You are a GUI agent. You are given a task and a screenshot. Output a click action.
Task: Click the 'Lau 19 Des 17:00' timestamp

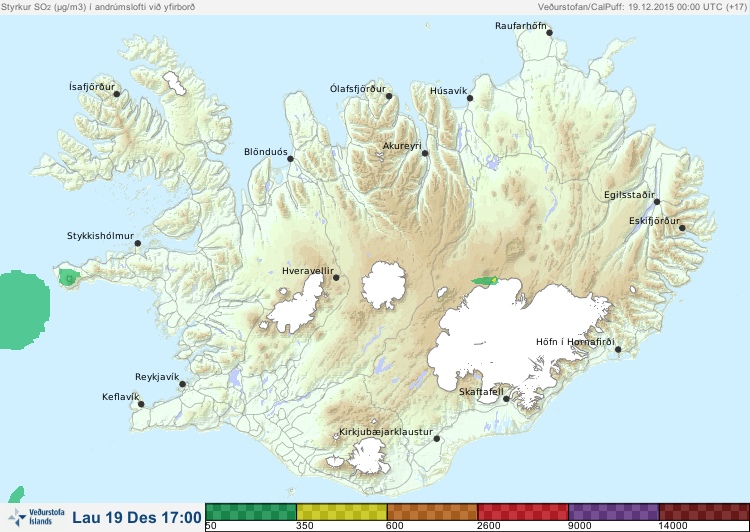(137, 518)
